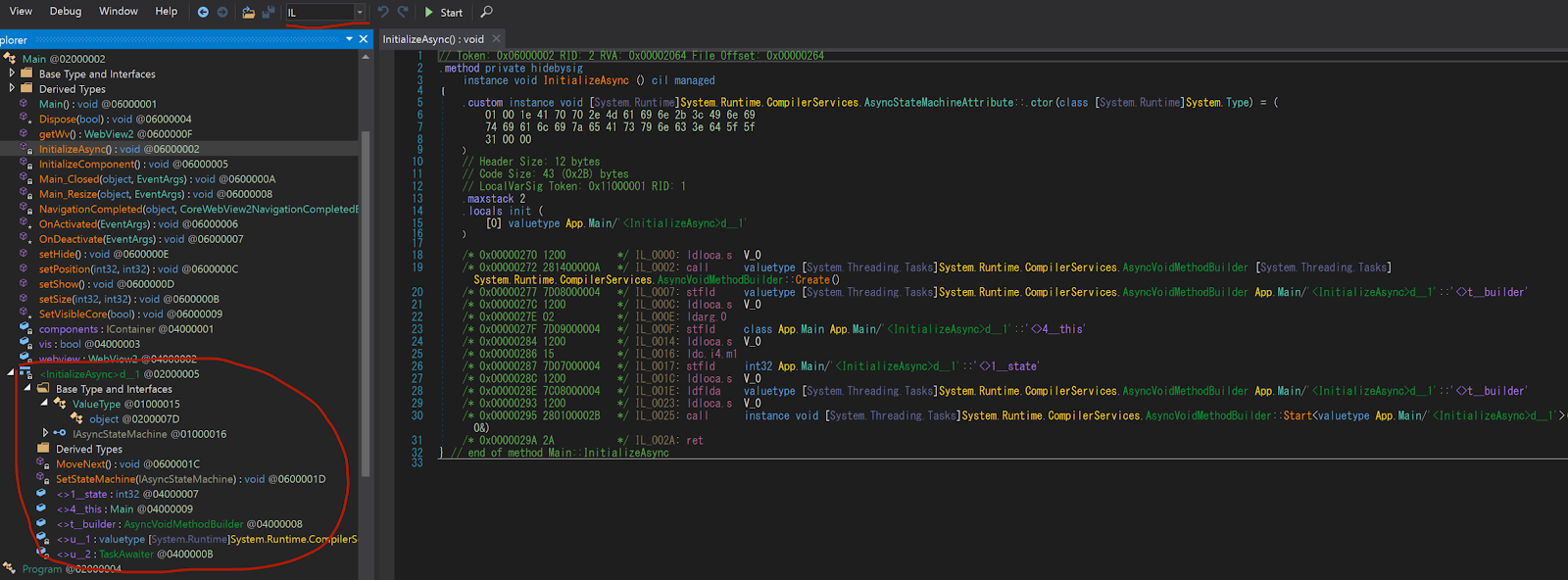Select the Main @02000002 class node
Image resolution: width=1568 pixels, height=580 pixels.
click(x=64, y=59)
